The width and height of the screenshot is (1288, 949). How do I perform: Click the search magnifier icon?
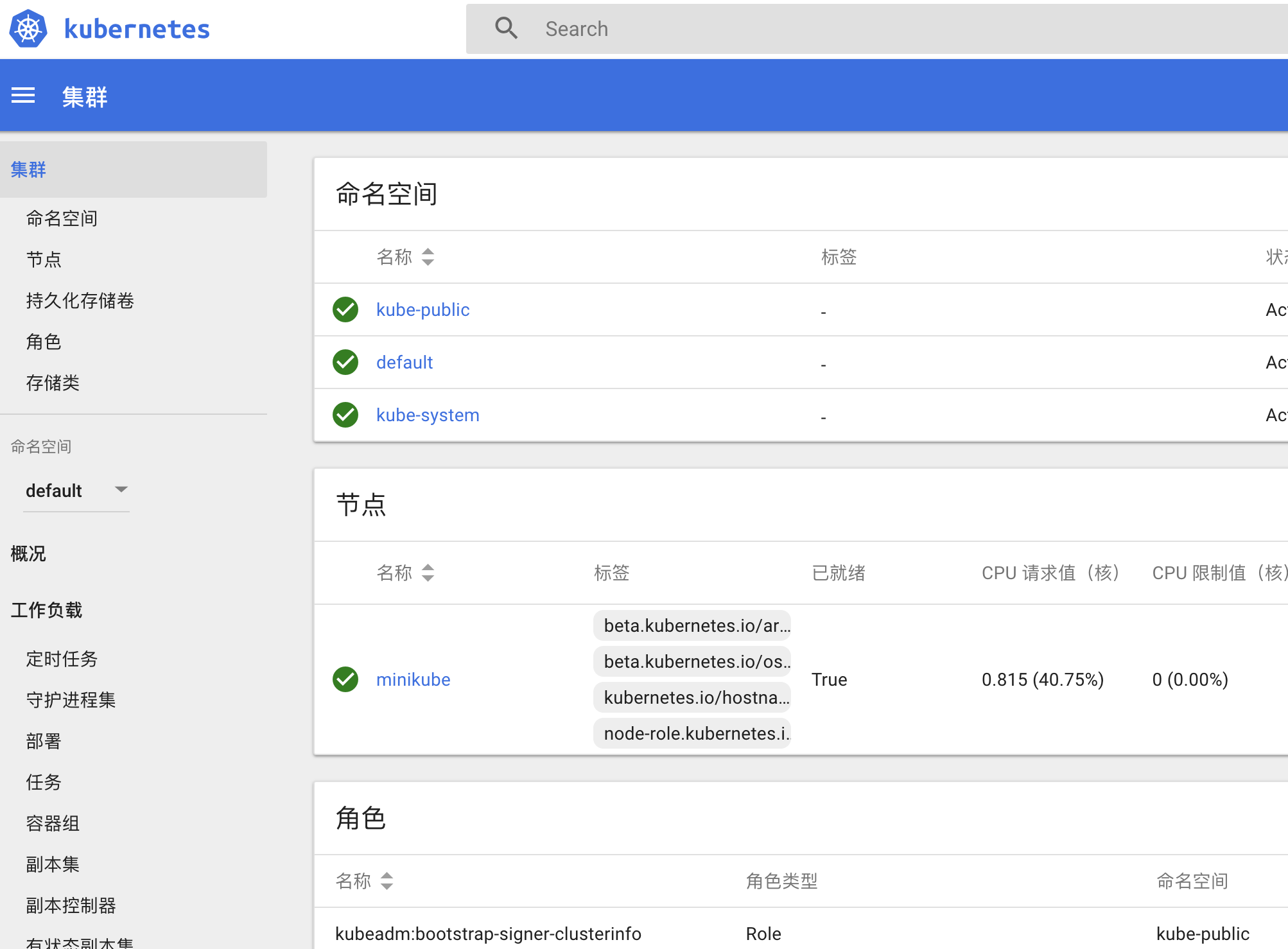[x=506, y=28]
